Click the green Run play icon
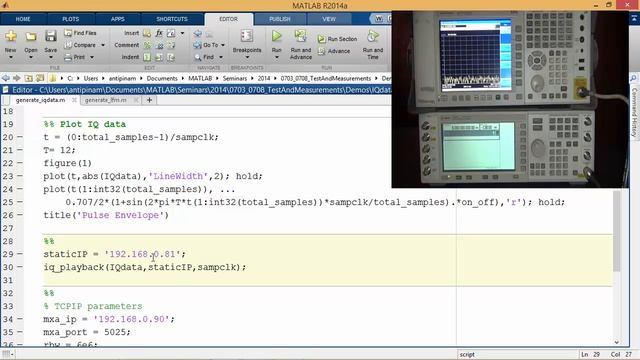This screenshot has width=640, height=360. pyautogui.click(x=276, y=36)
